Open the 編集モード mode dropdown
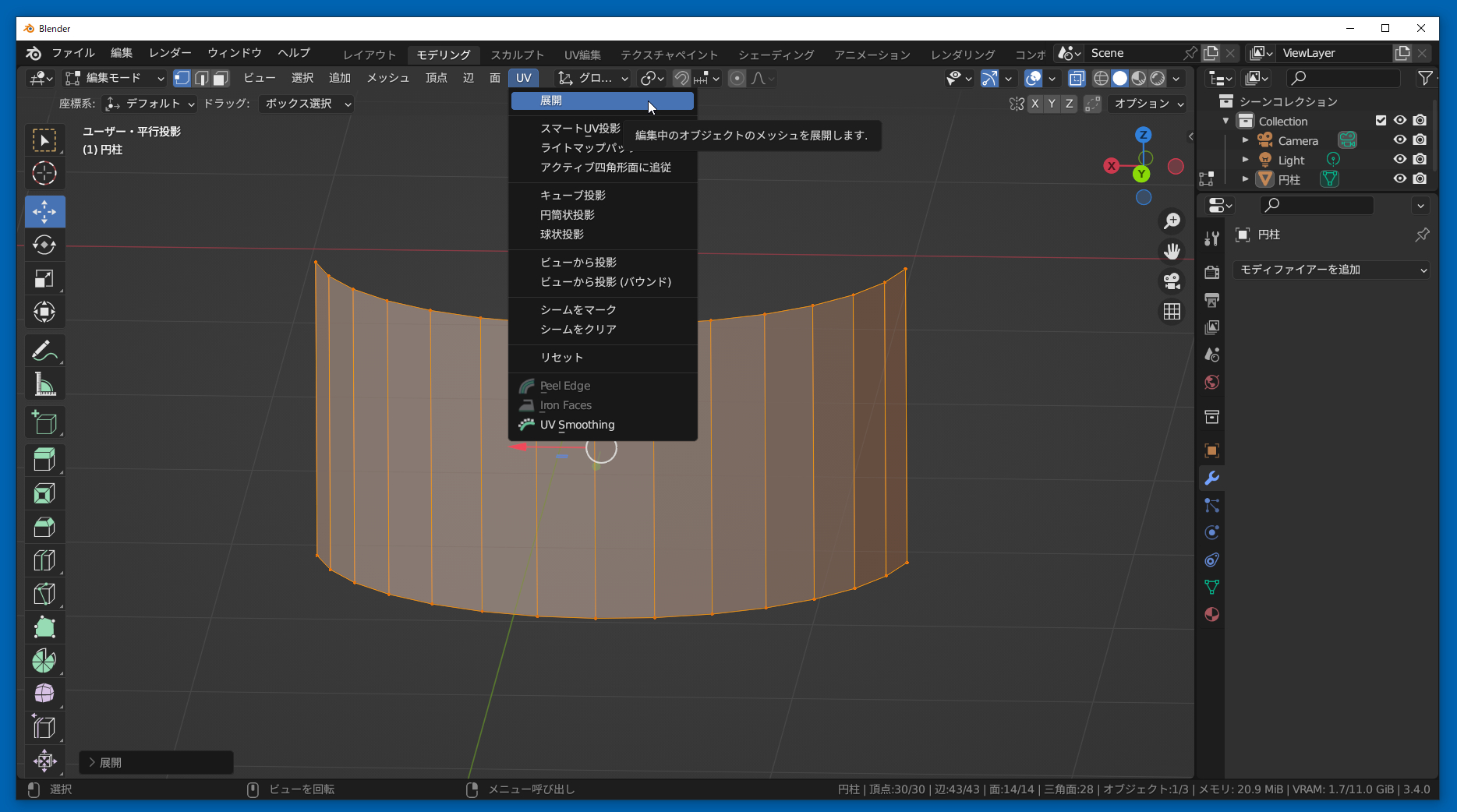The height and width of the screenshot is (812, 1457). [x=115, y=78]
